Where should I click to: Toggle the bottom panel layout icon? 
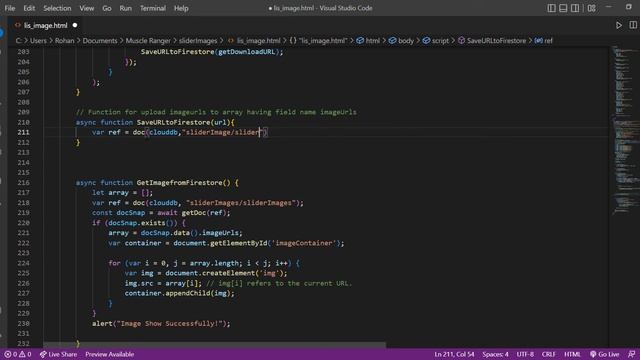563,8
